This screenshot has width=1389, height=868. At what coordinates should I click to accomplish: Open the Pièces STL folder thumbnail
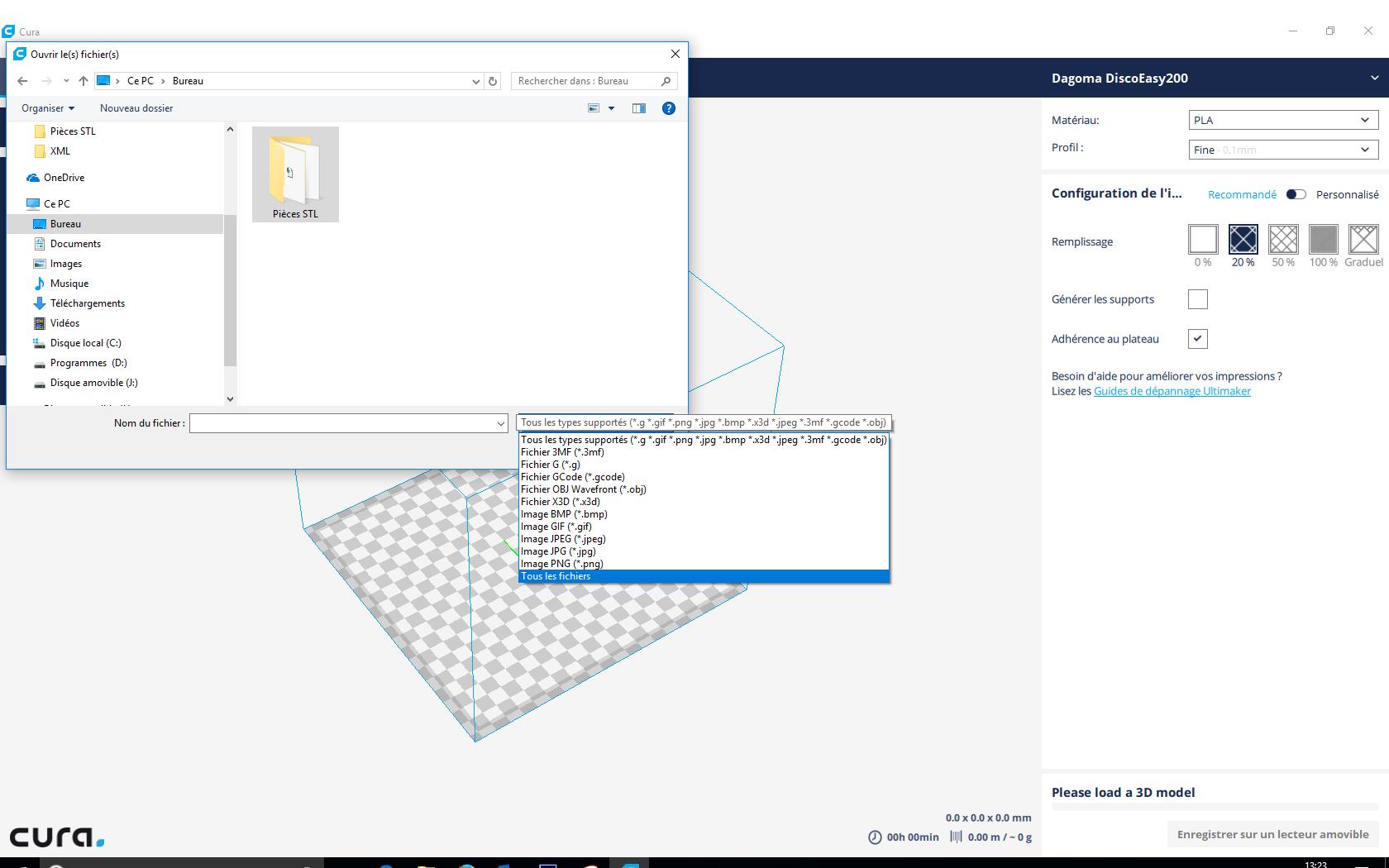tap(295, 174)
